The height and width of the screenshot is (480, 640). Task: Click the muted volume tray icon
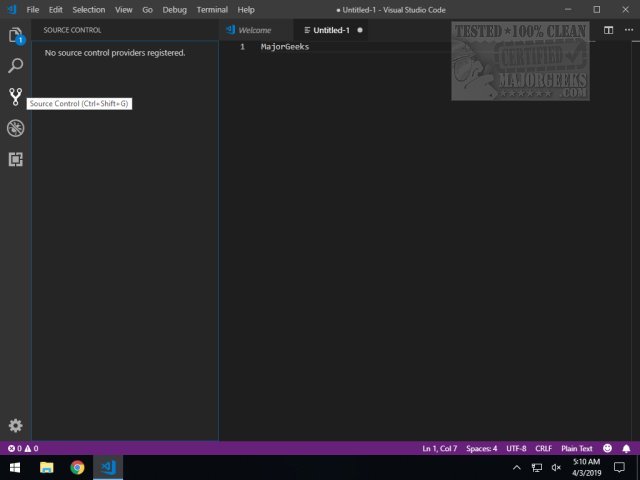pos(556,468)
